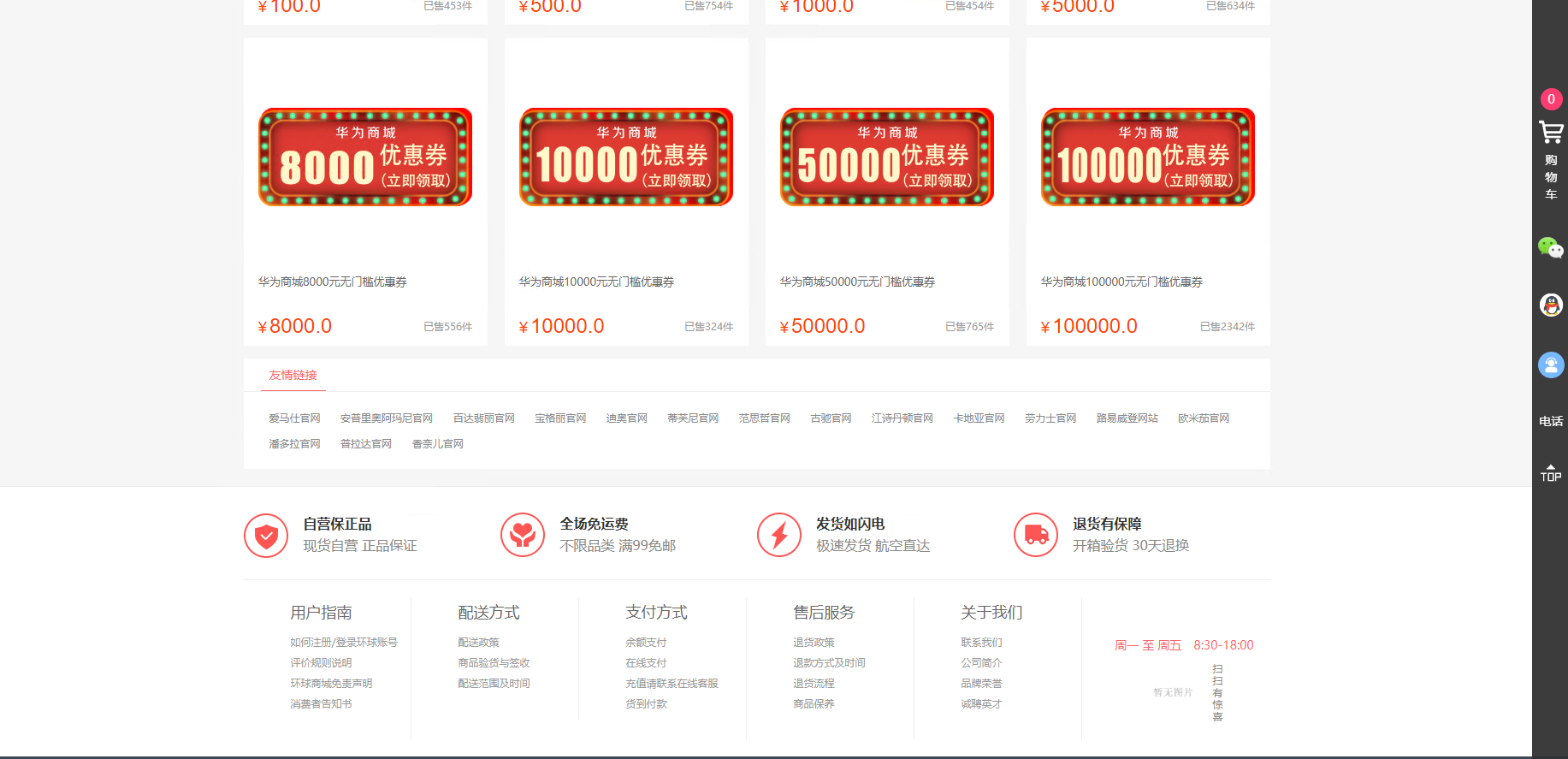Open the 余额支付 footer link

(646, 643)
